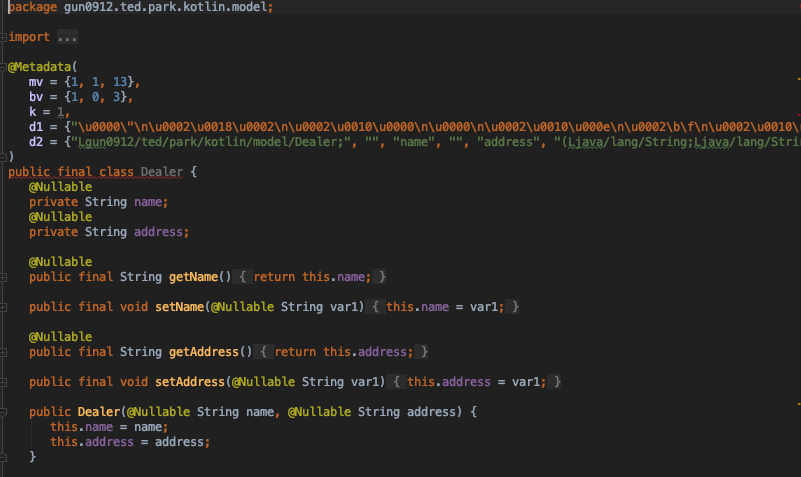Click the red error stripe marker near the k line

pyautogui.click(x=799, y=115)
